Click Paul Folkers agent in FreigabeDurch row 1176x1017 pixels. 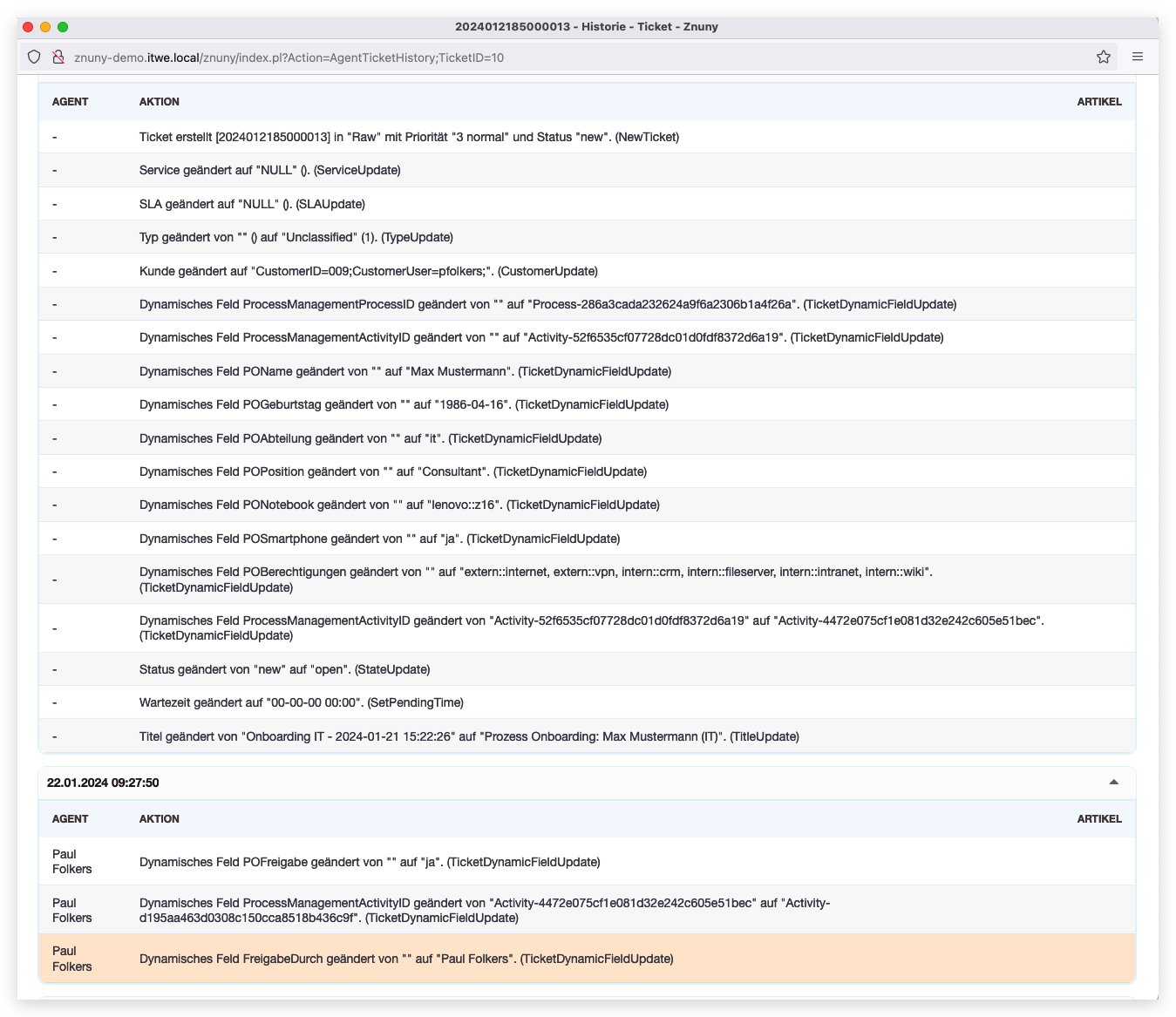pyautogui.click(x=71, y=959)
